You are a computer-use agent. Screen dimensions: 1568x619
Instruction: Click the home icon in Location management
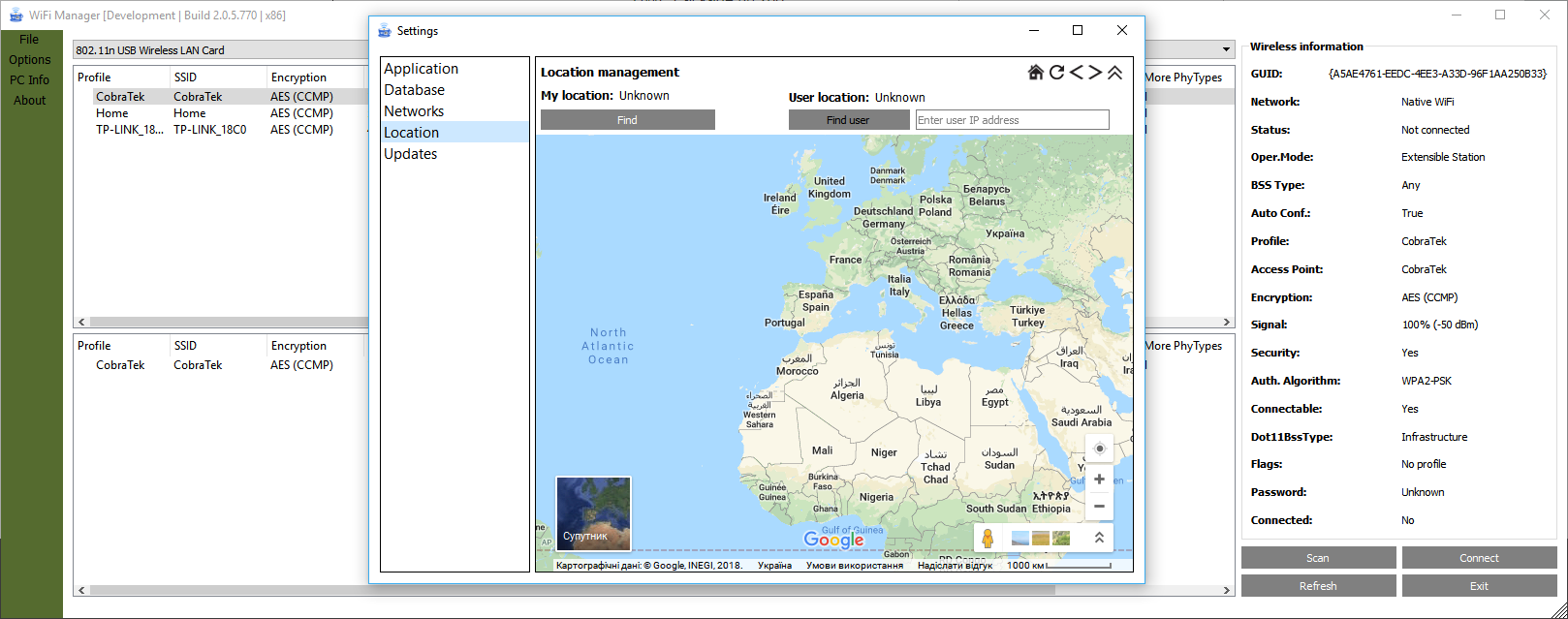pos(1036,73)
